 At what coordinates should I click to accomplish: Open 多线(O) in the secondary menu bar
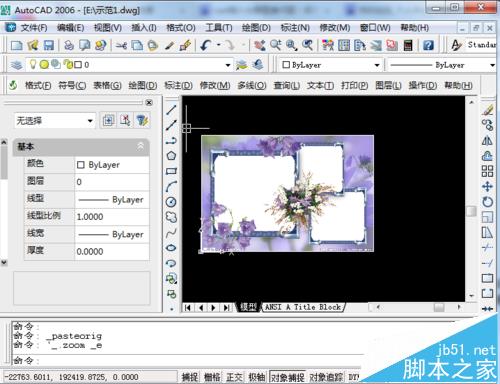[252, 86]
